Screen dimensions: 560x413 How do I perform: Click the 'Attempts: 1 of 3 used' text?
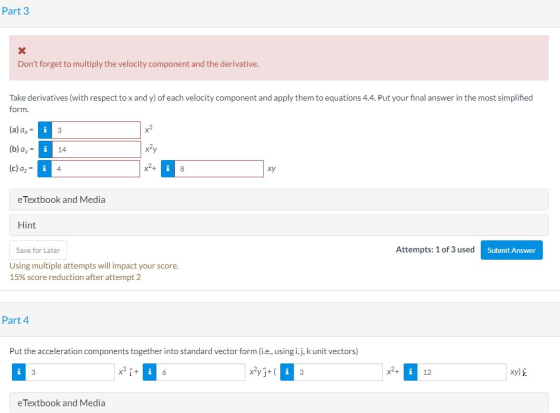435,250
